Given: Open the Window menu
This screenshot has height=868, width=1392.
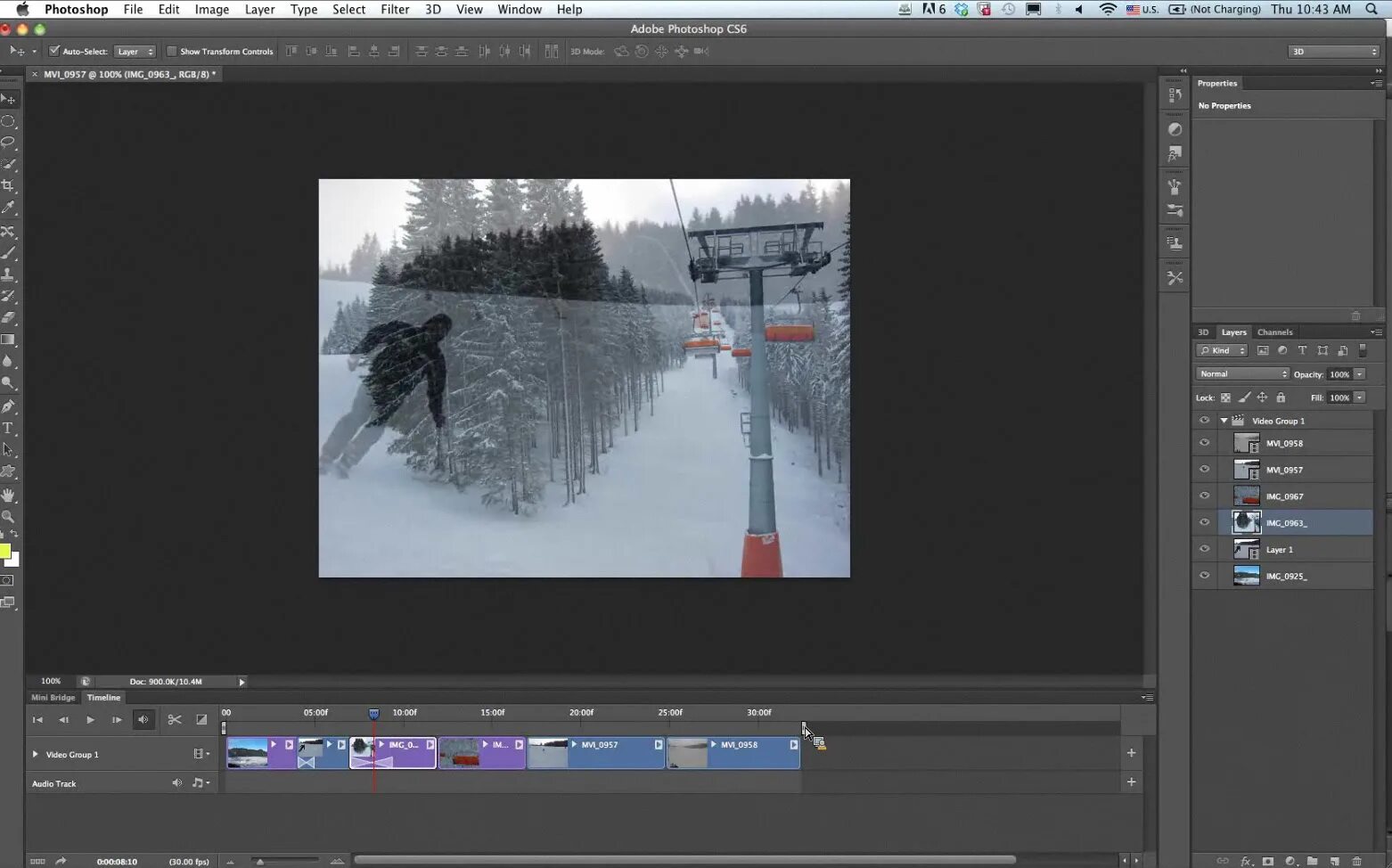Looking at the screenshot, I should (x=520, y=9).
